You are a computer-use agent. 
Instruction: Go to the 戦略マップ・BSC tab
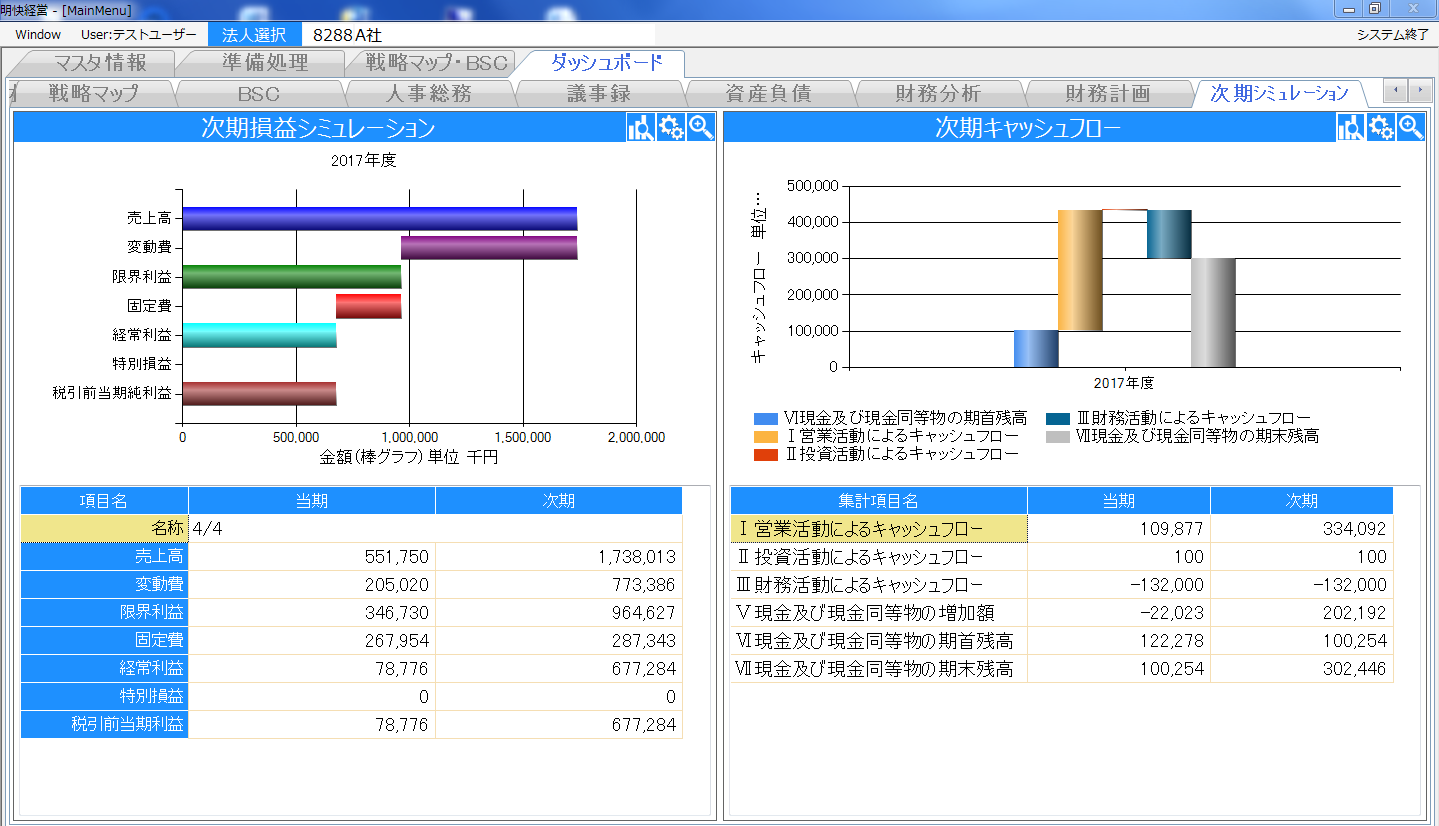436,63
